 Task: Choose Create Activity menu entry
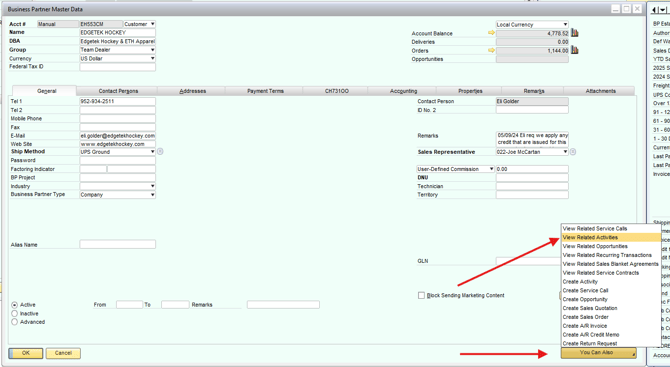coord(611,282)
